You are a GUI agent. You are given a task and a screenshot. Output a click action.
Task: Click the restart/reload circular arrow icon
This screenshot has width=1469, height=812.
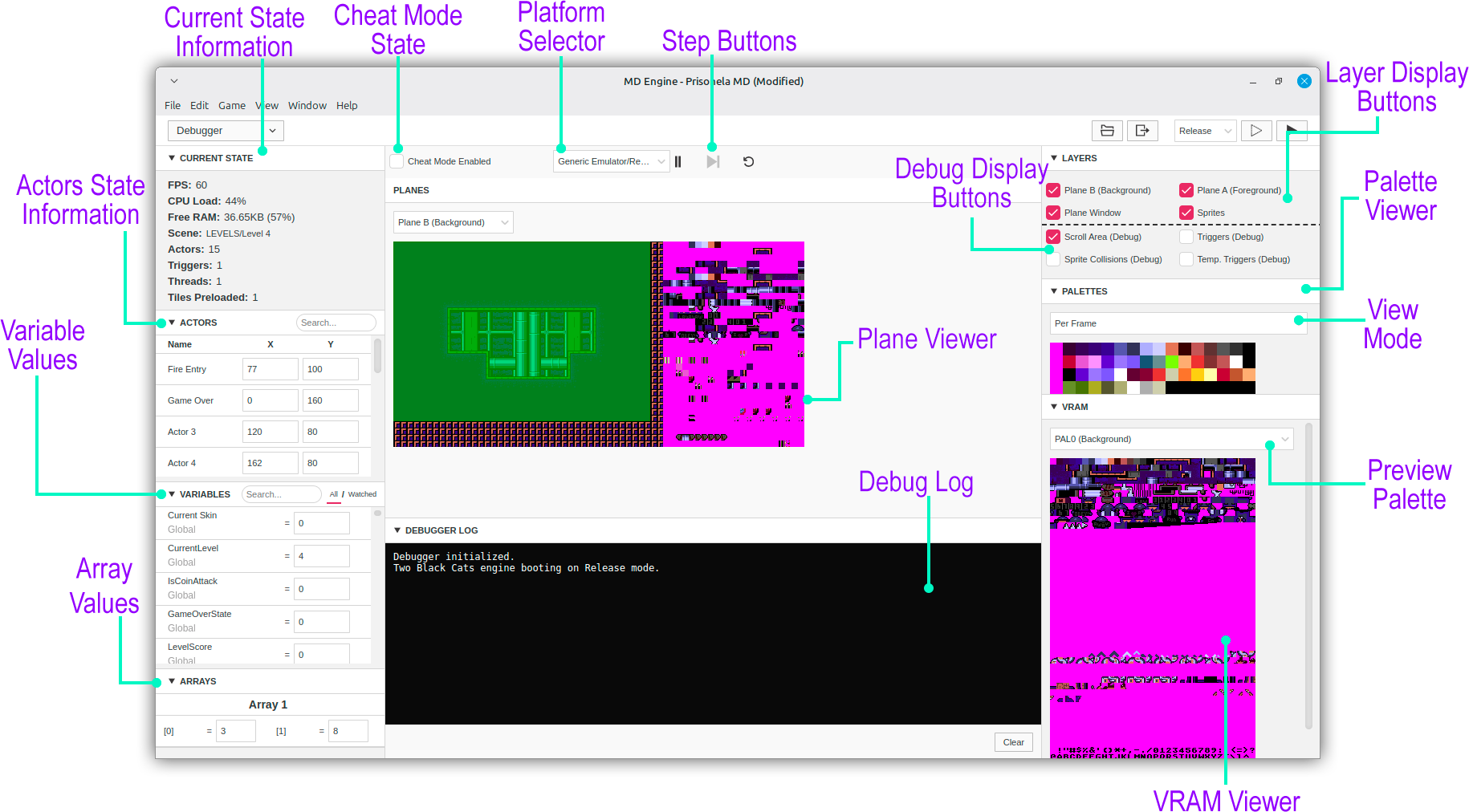tap(748, 162)
